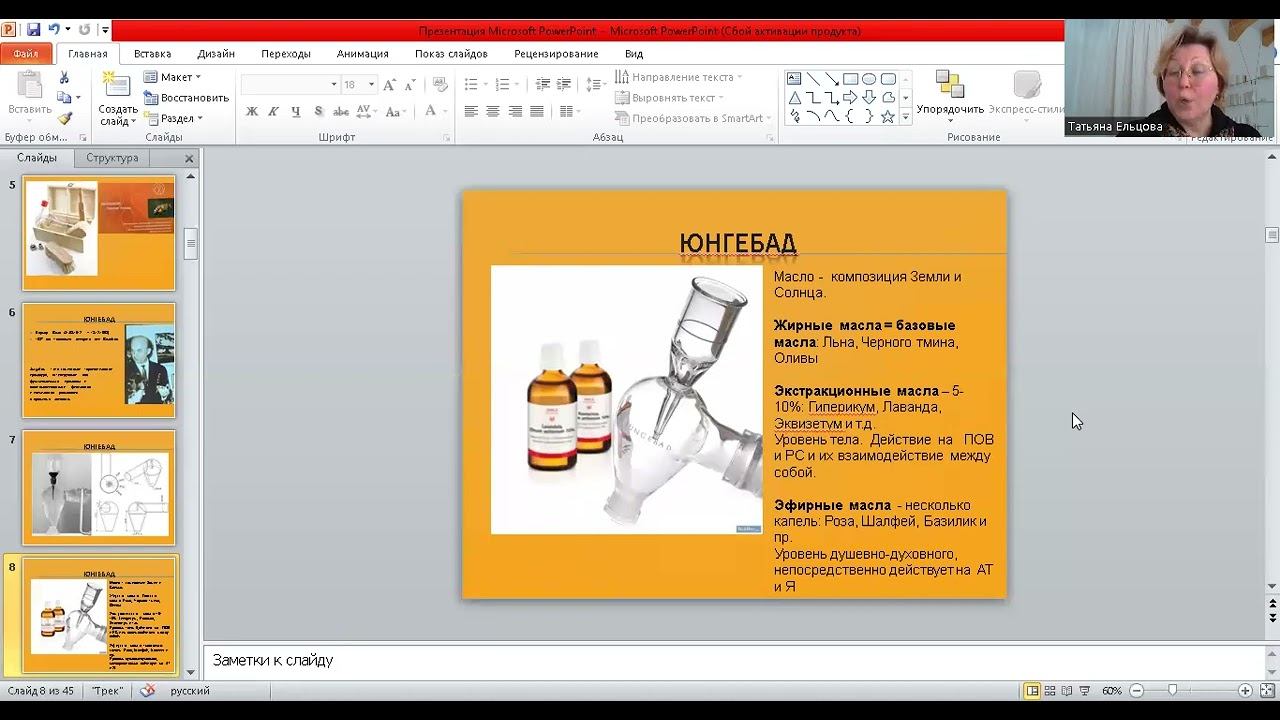The height and width of the screenshot is (720, 1280).
Task: Click the zoom in plus button
Action: pyautogui.click(x=1245, y=691)
